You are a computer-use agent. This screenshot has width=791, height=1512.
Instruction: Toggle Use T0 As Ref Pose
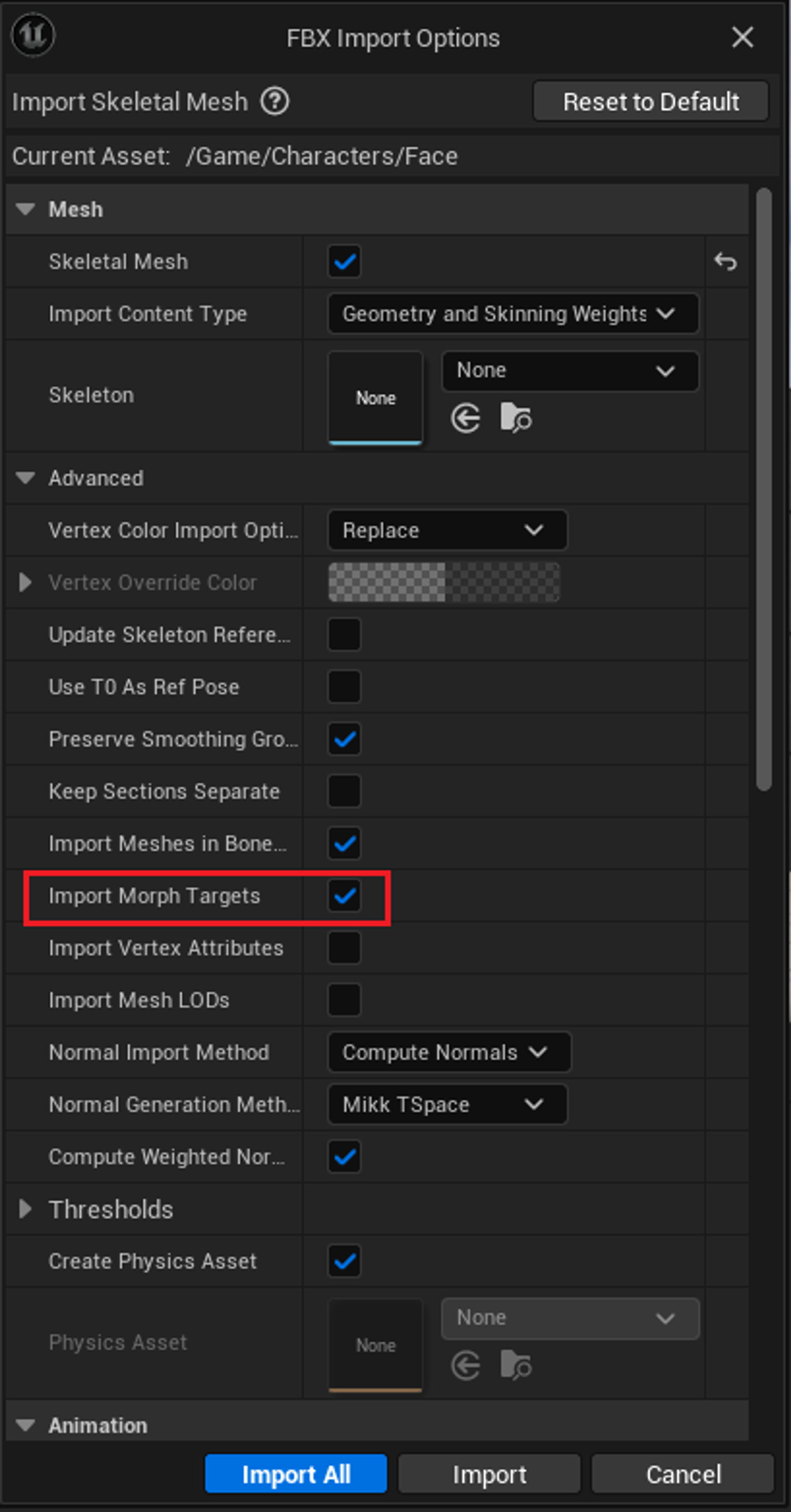tap(344, 687)
